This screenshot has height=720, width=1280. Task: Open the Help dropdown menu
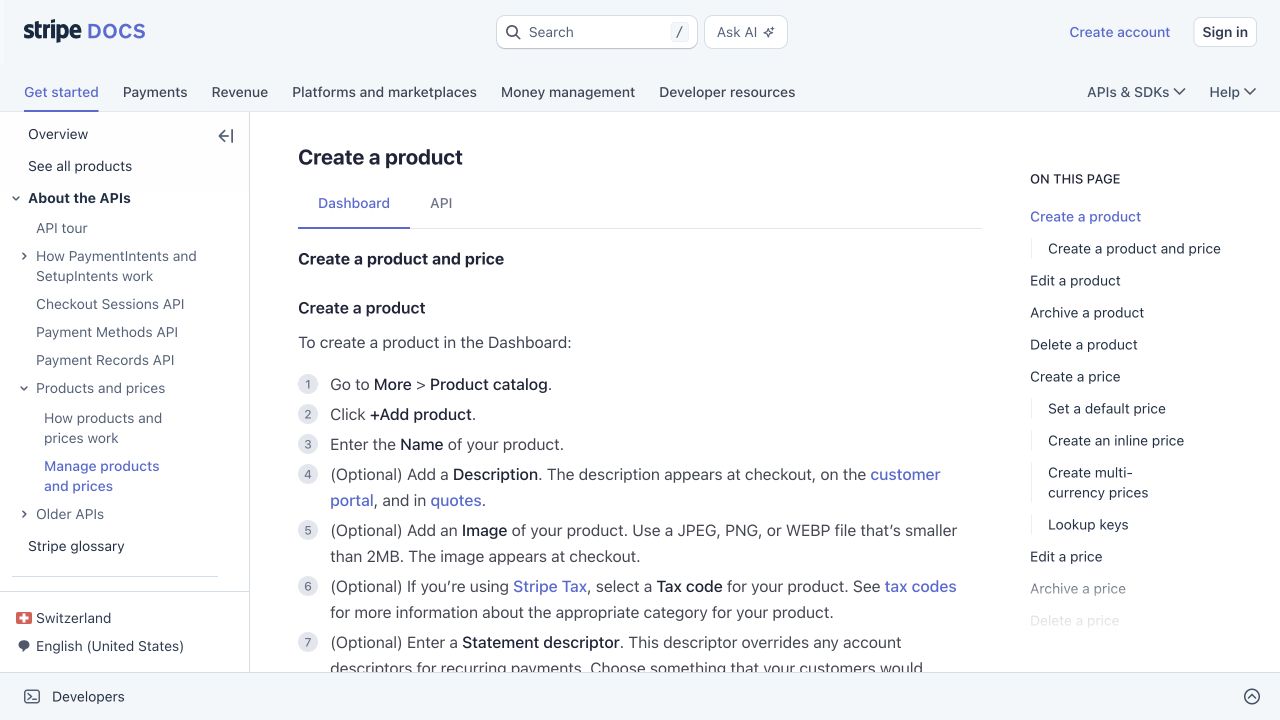click(1232, 92)
